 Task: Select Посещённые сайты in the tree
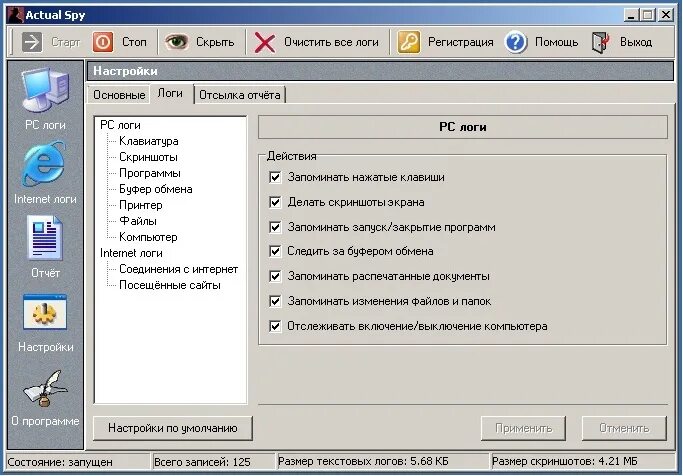(170, 285)
